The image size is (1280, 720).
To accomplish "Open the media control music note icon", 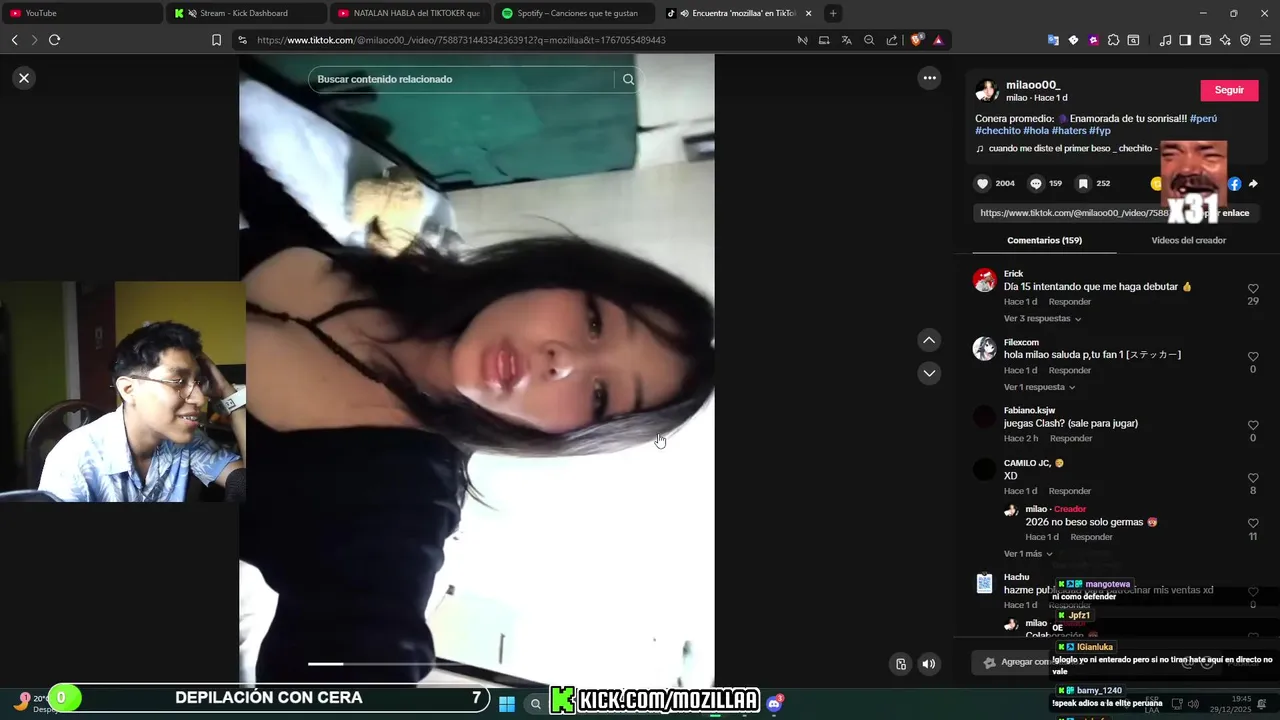I will (1165, 40).
